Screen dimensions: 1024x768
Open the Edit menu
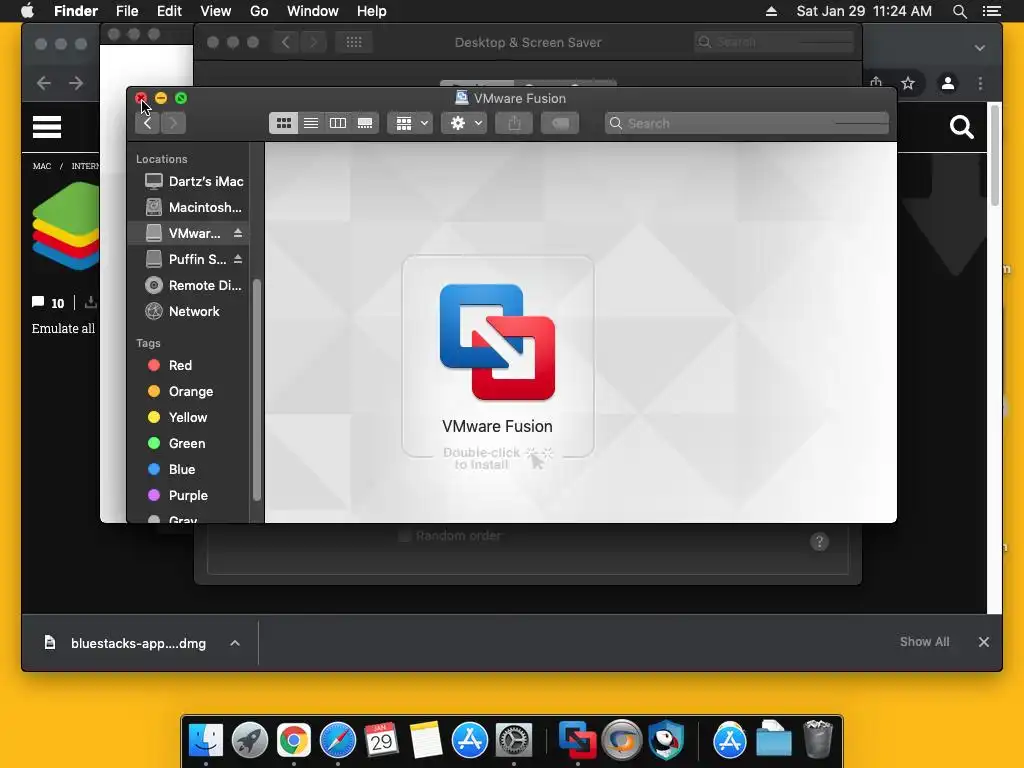click(x=169, y=11)
